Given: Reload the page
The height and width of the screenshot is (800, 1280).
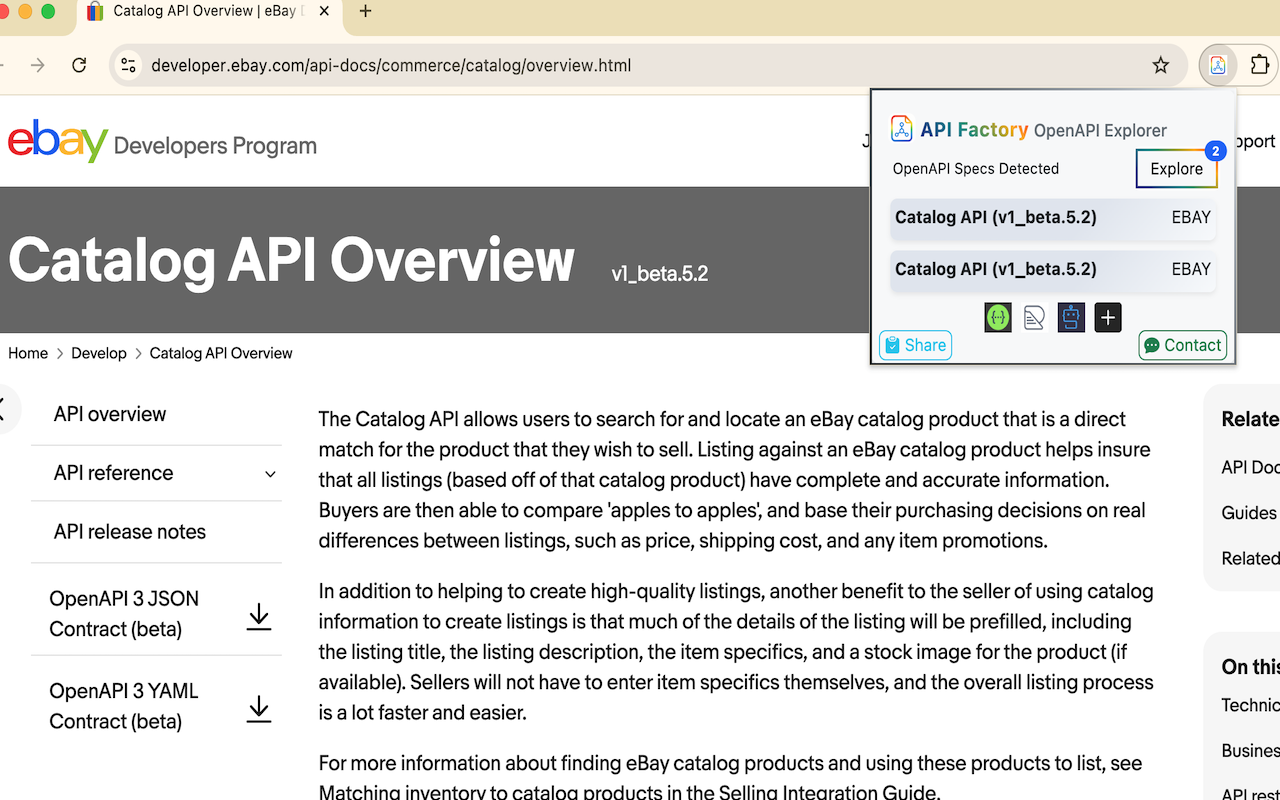Looking at the screenshot, I should pyautogui.click(x=79, y=65).
